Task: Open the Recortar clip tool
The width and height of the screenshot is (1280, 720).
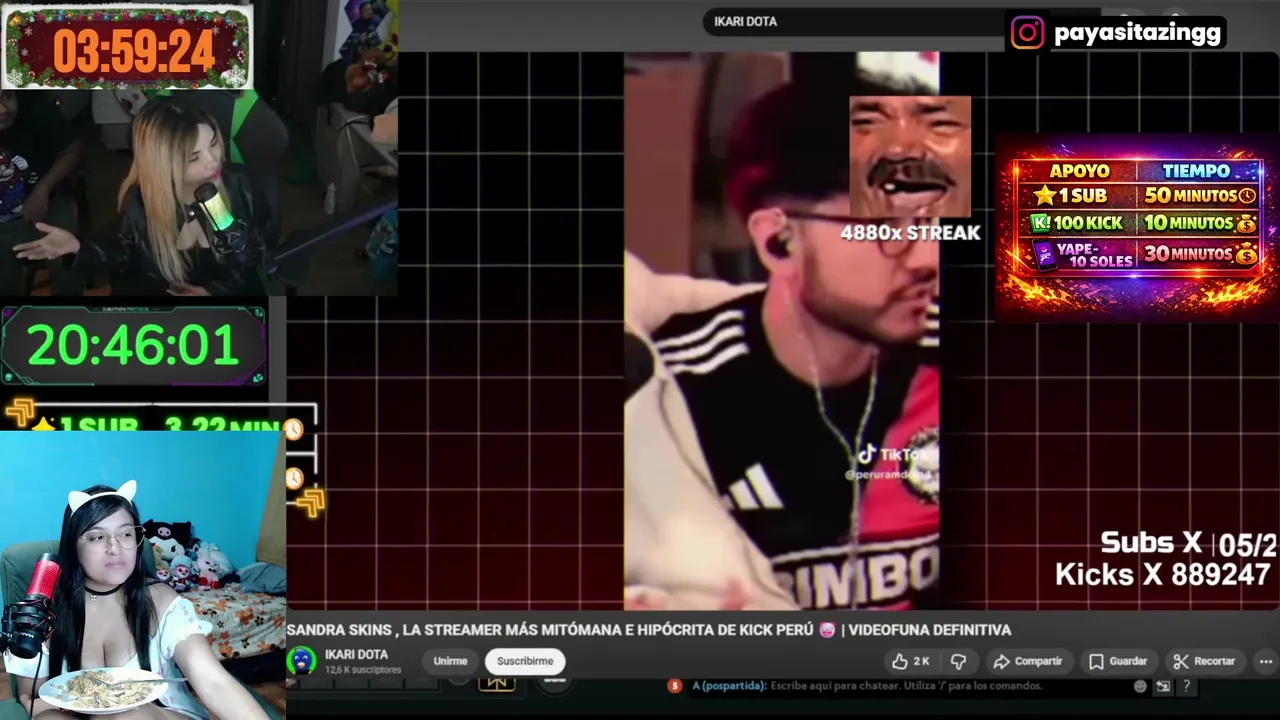Action: (x=1204, y=661)
